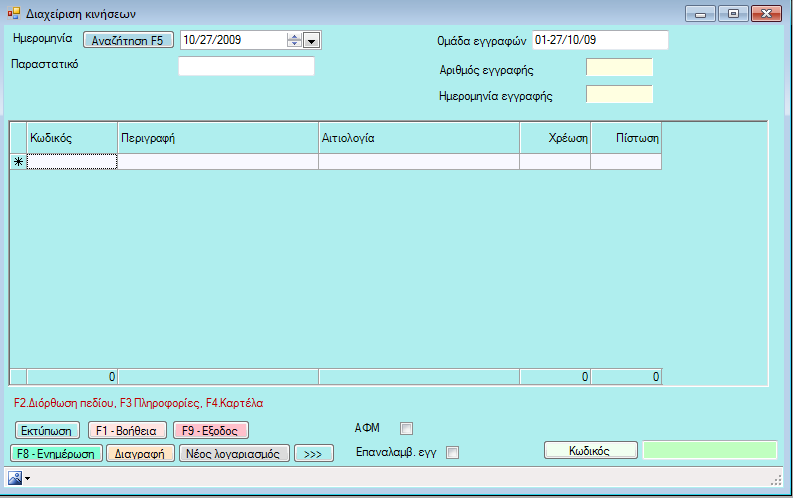Increment the date with the up spinner

pos(294,36)
